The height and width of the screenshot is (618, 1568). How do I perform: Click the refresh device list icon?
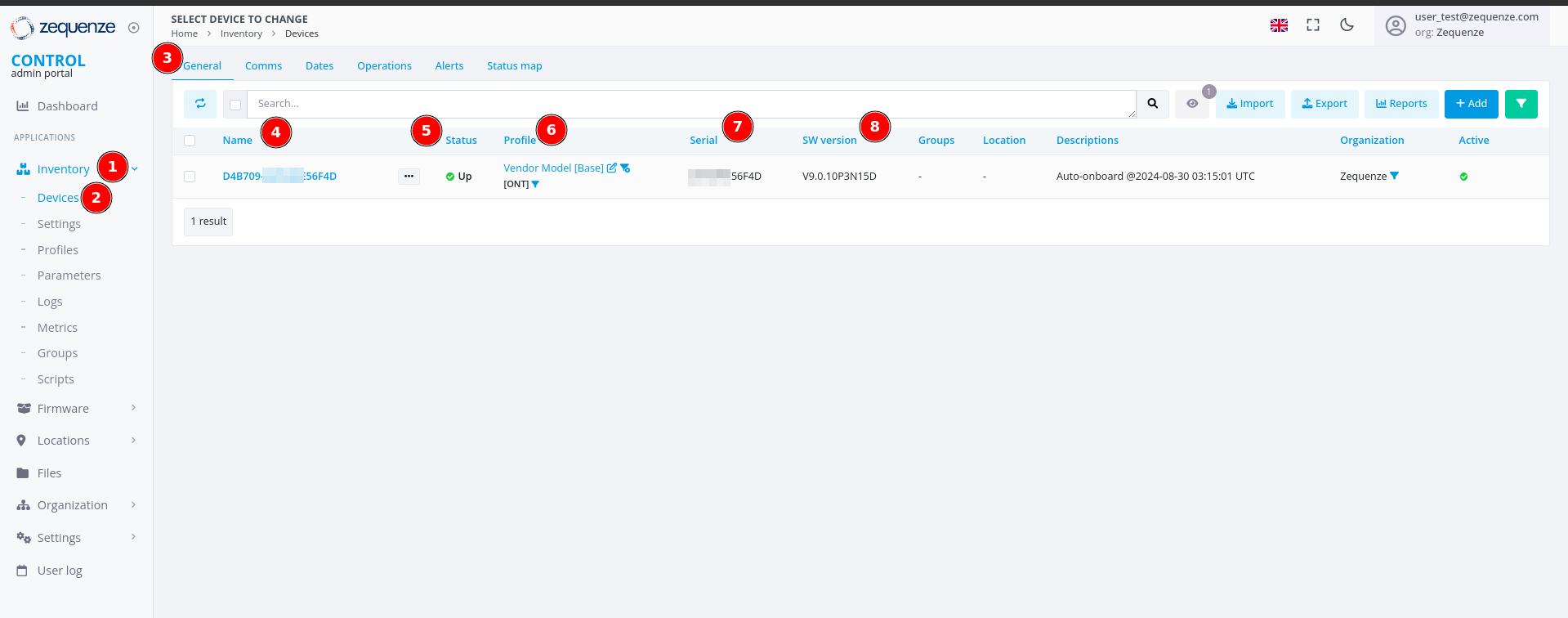[x=200, y=104]
